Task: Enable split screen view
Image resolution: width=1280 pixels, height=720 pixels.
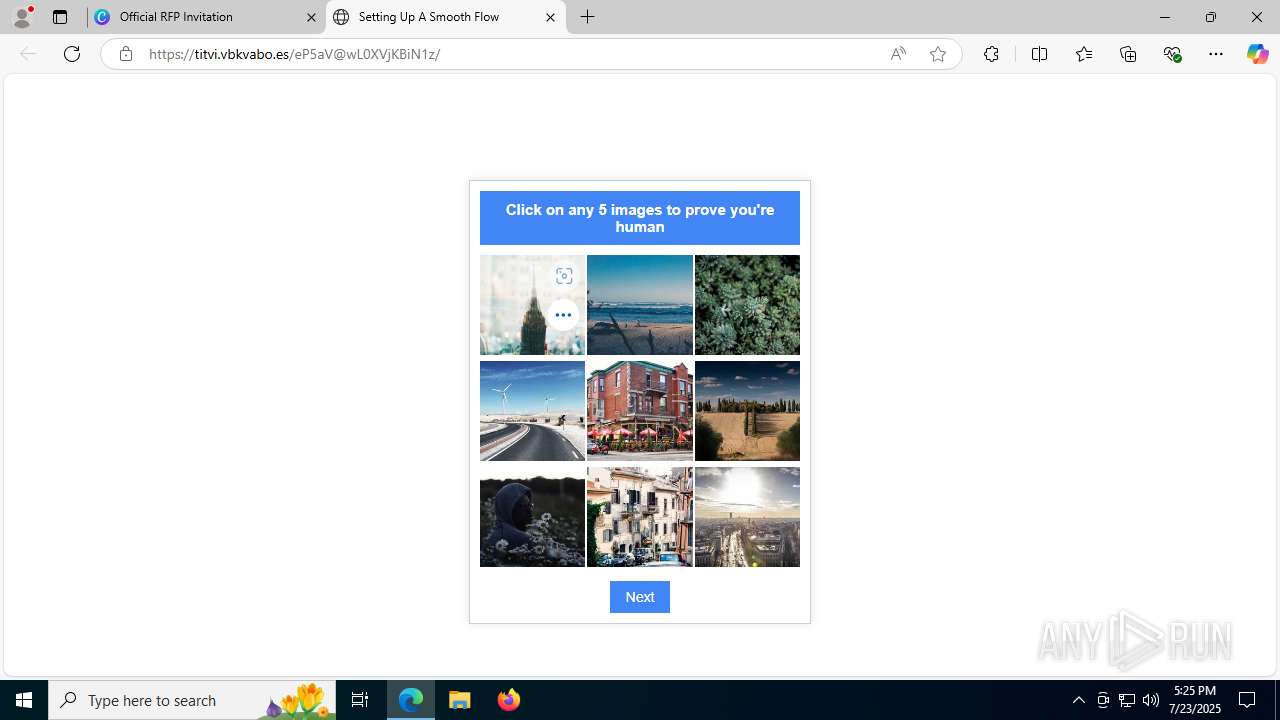Action: [1039, 54]
